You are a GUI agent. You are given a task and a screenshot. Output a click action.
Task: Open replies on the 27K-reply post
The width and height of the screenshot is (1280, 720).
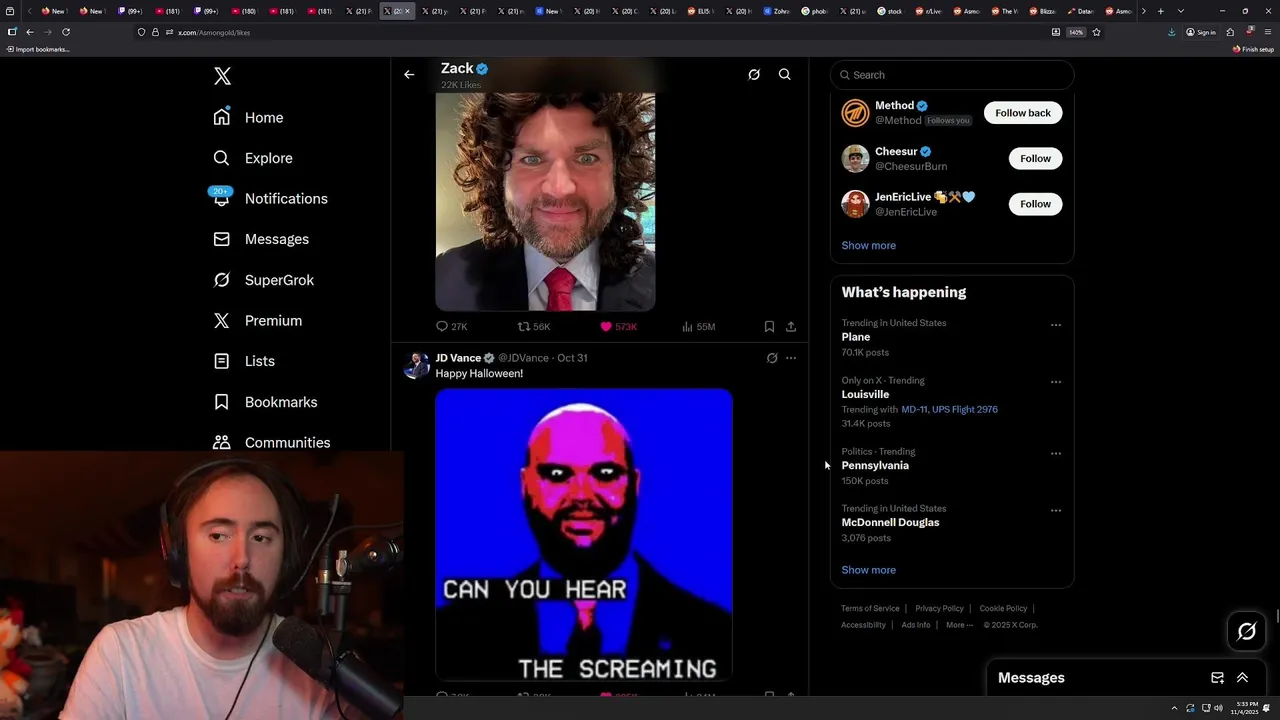pyautogui.click(x=452, y=327)
